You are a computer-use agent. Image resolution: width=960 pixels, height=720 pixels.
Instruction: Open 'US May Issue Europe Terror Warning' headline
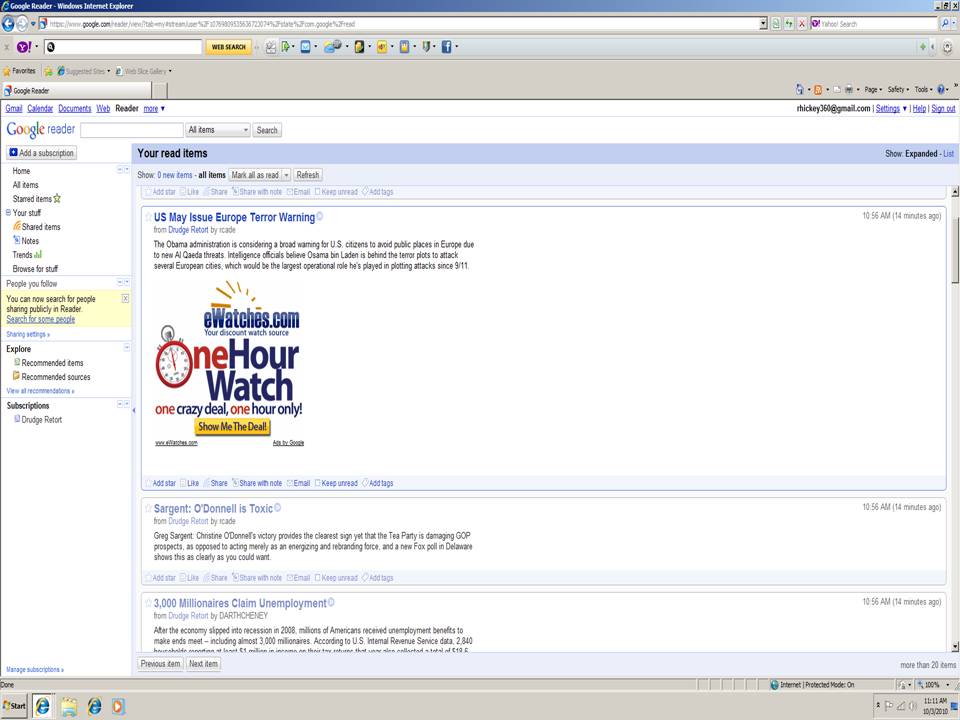click(x=234, y=217)
